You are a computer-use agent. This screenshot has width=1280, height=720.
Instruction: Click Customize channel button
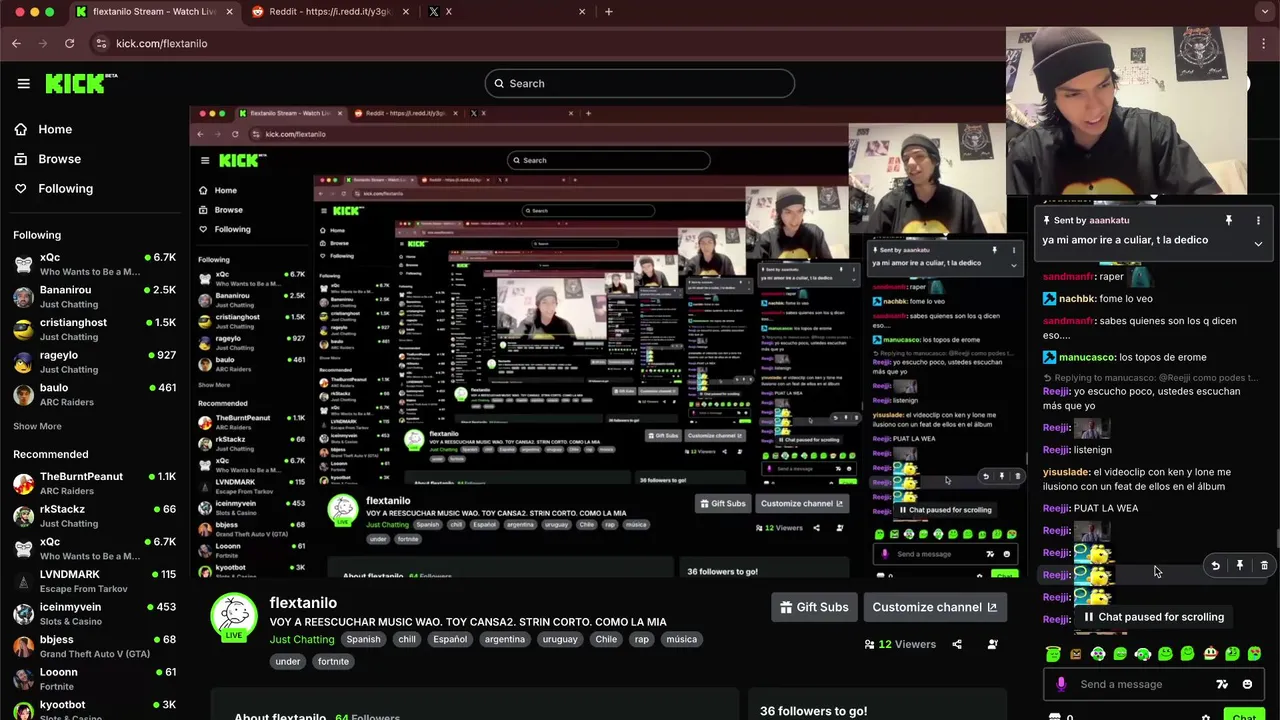934,607
